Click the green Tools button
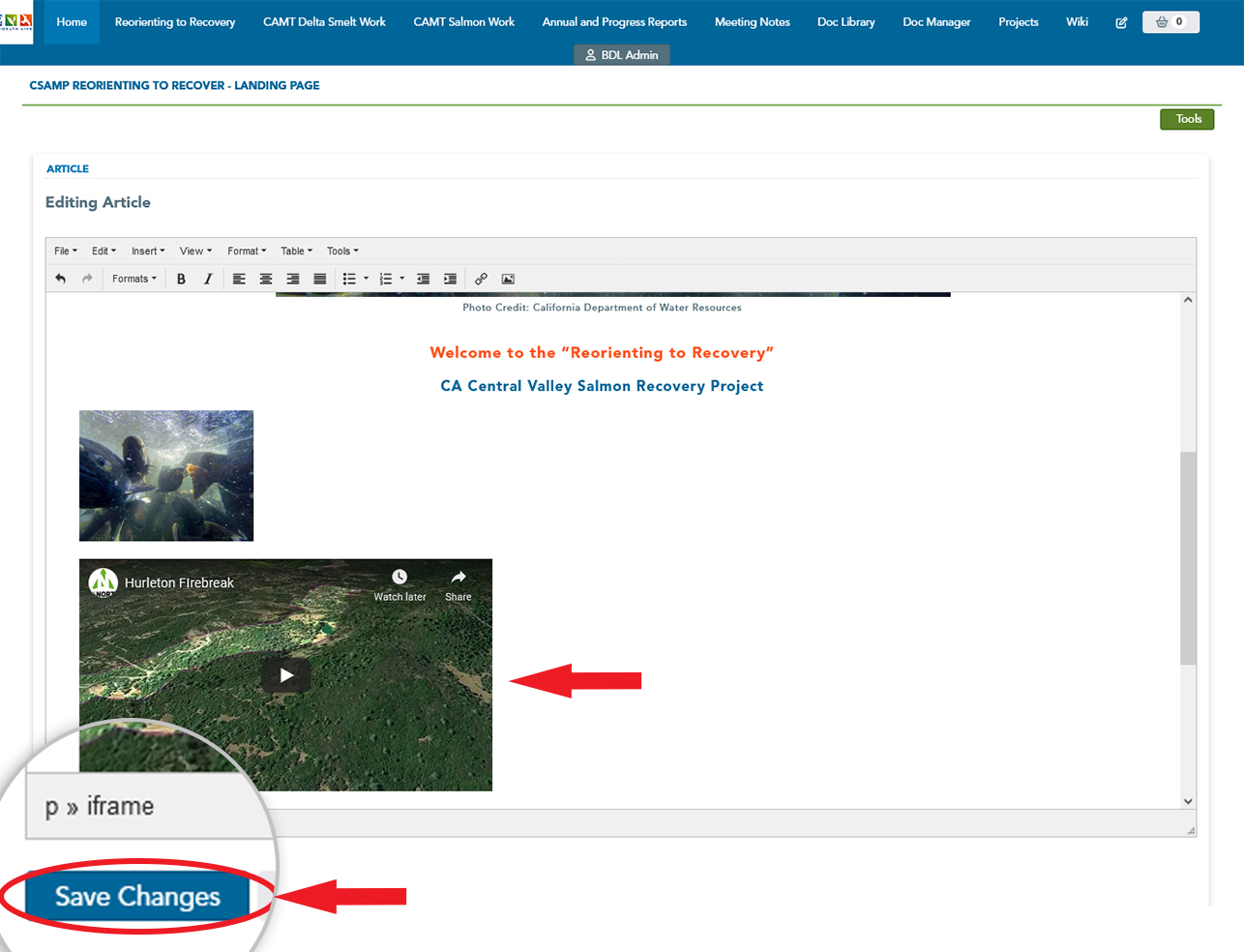 (1187, 119)
